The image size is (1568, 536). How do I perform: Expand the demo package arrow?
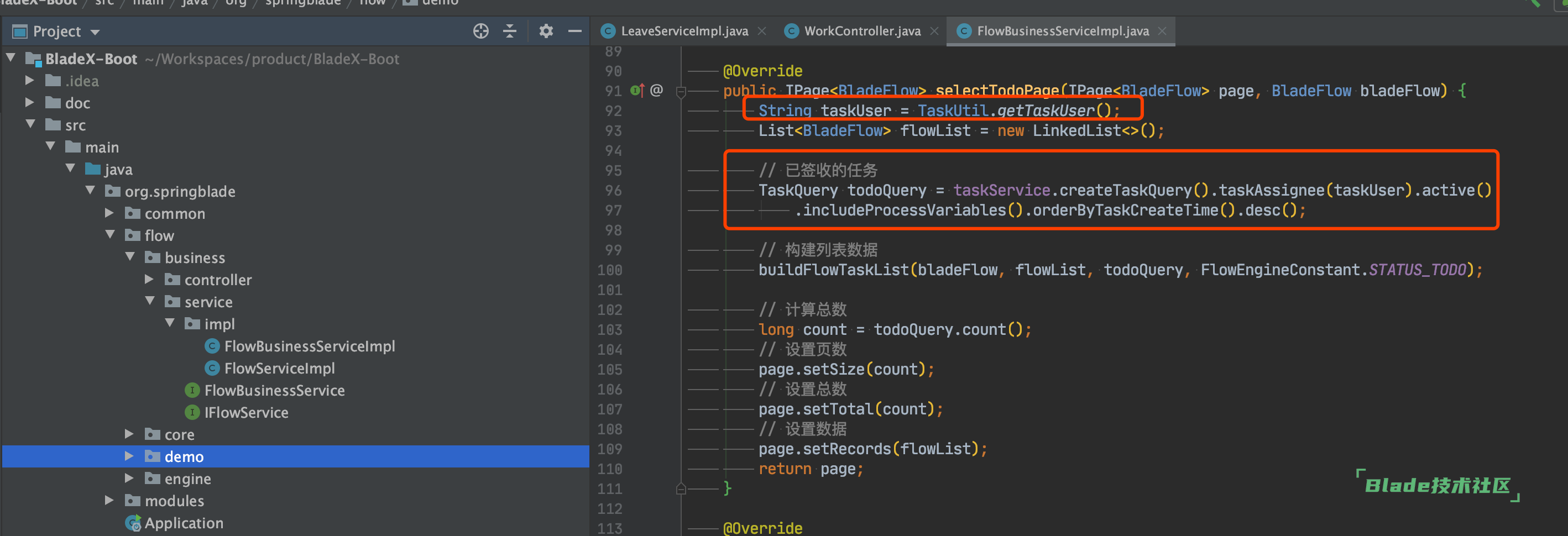pos(129,456)
